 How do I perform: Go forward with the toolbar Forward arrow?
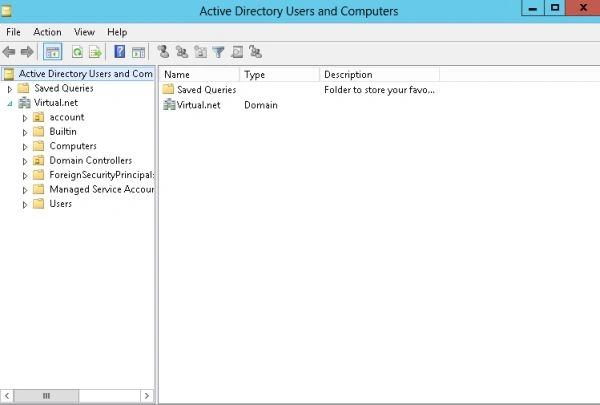(x=27, y=52)
